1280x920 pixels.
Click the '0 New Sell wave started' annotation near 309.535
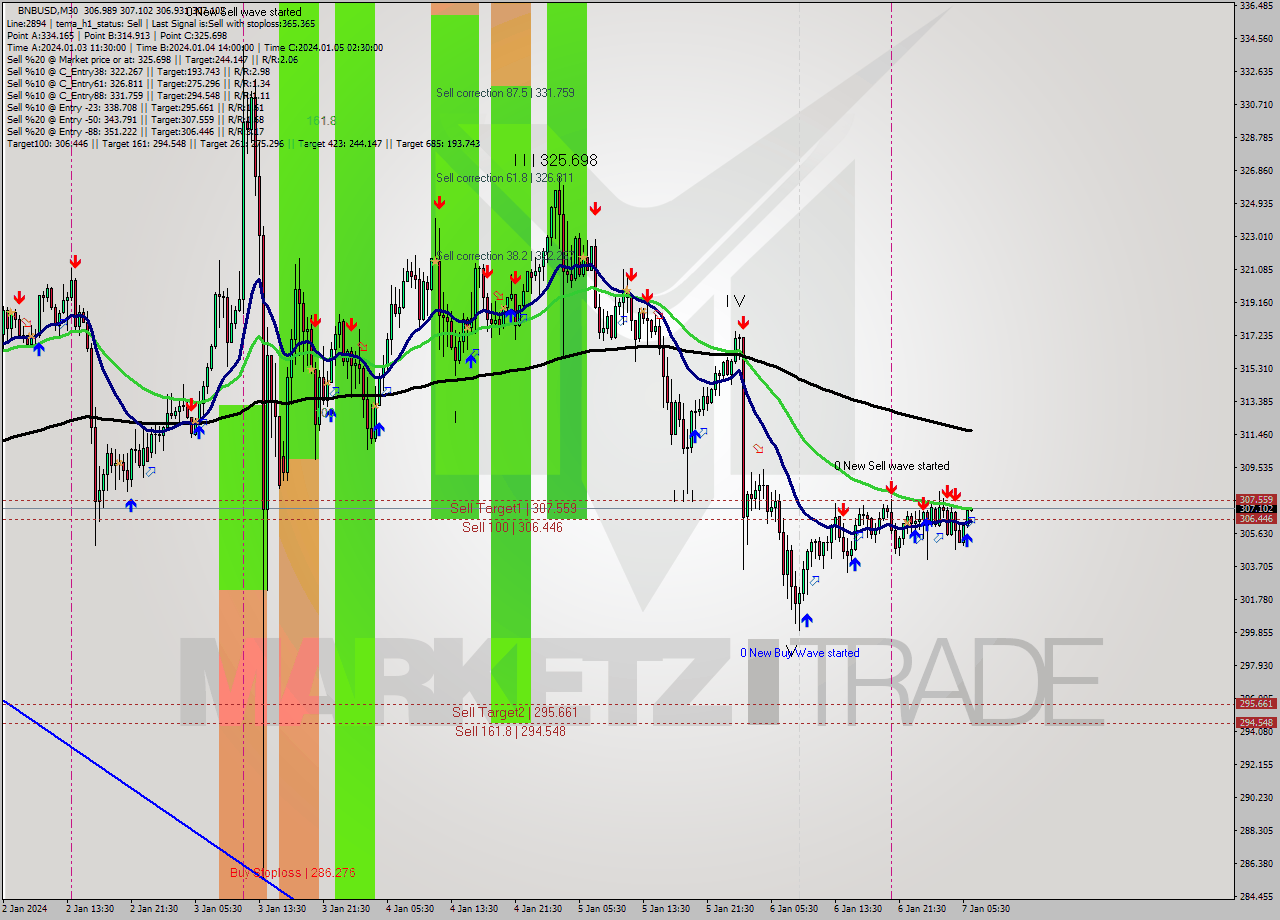(x=892, y=466)
